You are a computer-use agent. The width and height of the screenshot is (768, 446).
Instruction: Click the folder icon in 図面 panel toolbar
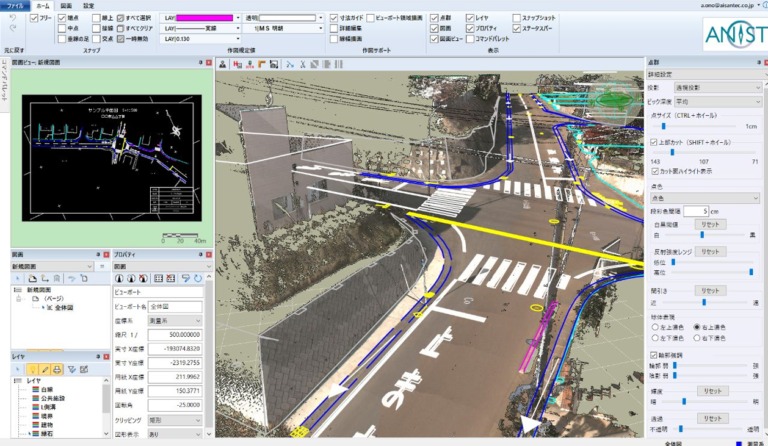(x=33, y=277)
